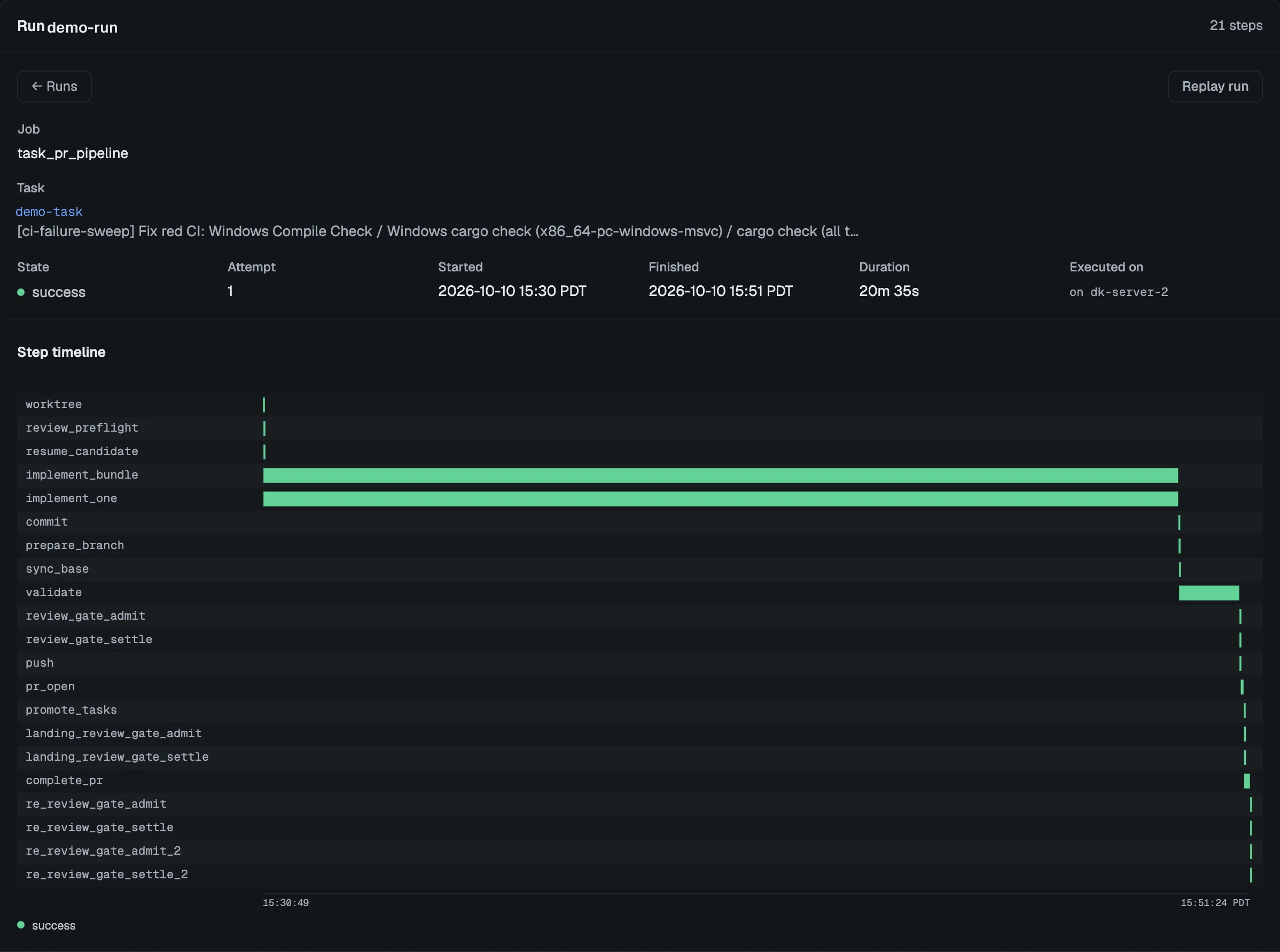Go back via the Runs button

[54, 87]
